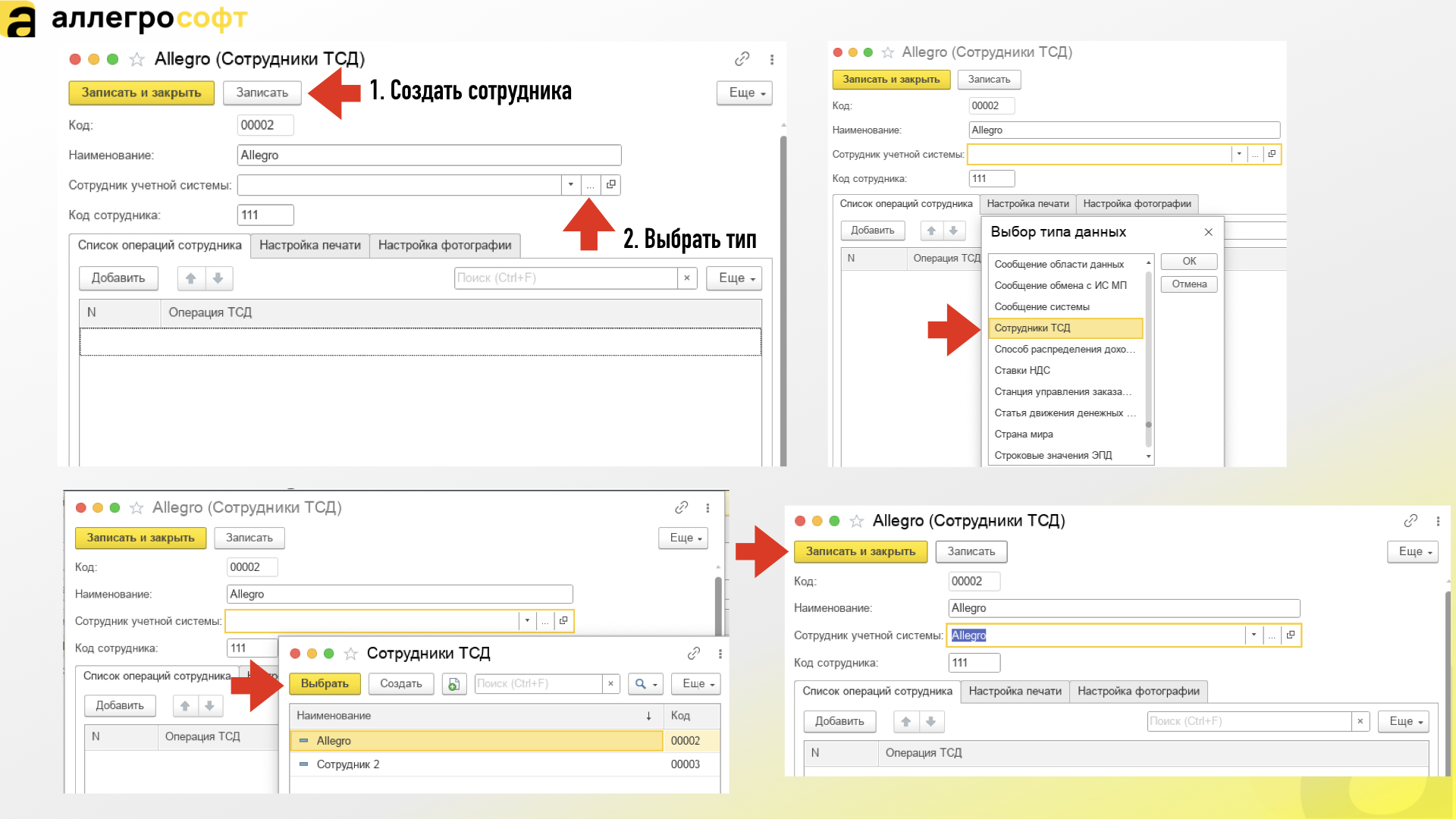Image resolution: width=1456 pixels, height=819 pixels.
Task: Click Наименование field in top-left window
Action: pos(429,155)
